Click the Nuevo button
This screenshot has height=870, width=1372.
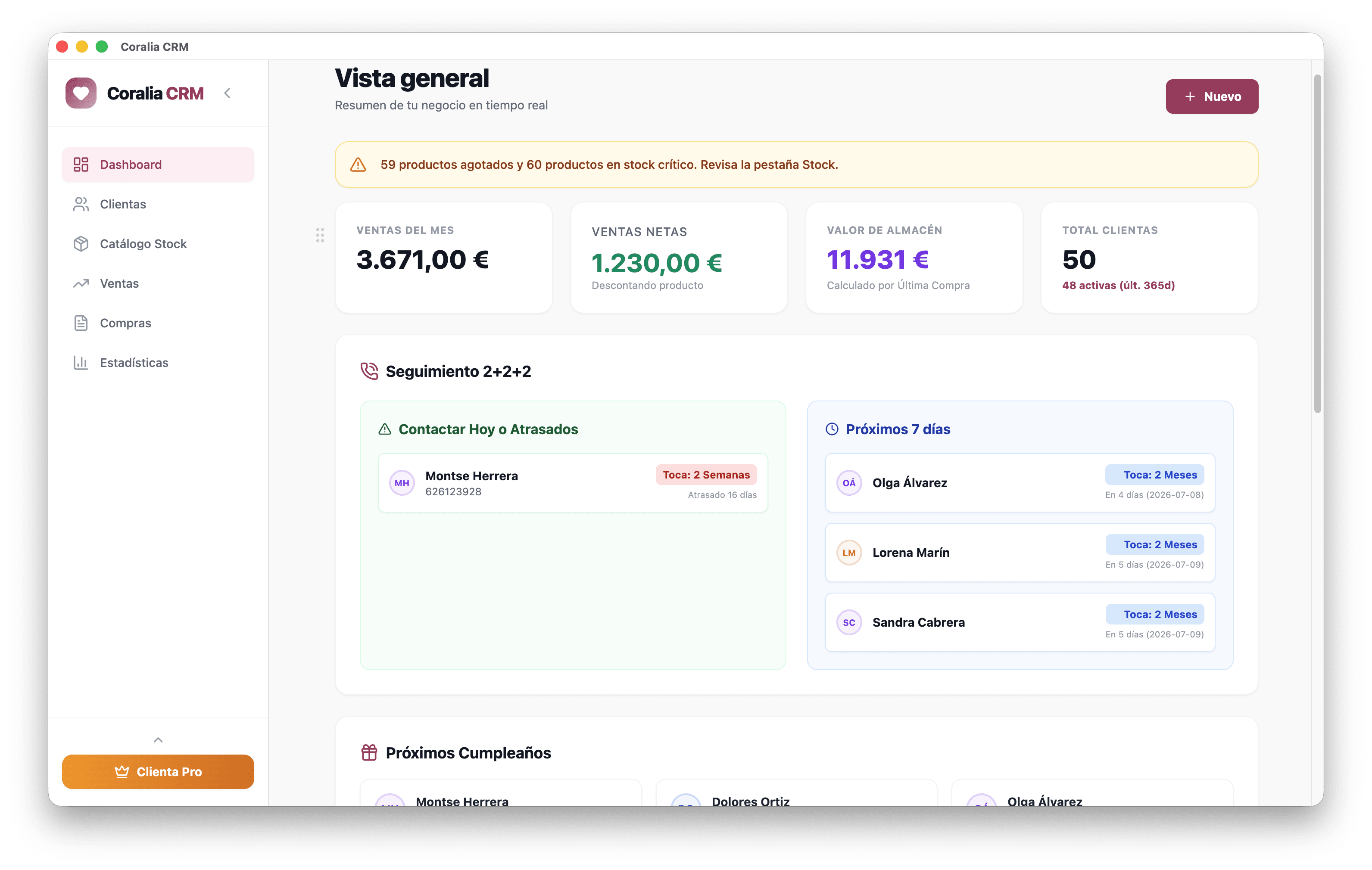[1212, 96]
